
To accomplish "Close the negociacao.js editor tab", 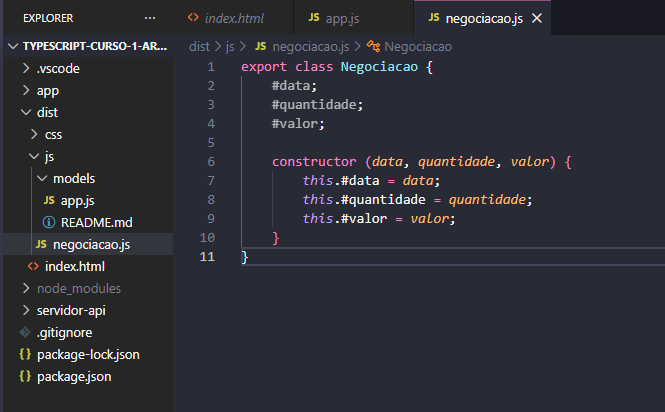I will click(537, 19).
